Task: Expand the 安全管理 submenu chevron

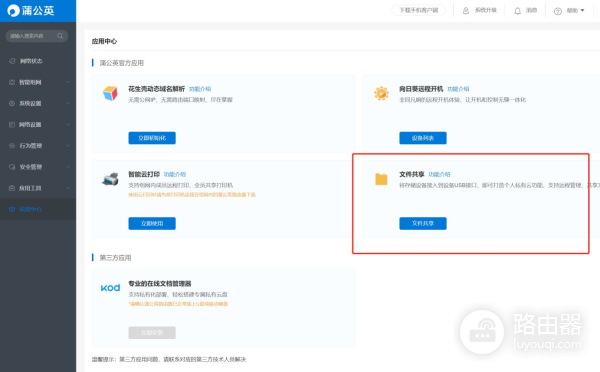Action: [x=68, y=167]
